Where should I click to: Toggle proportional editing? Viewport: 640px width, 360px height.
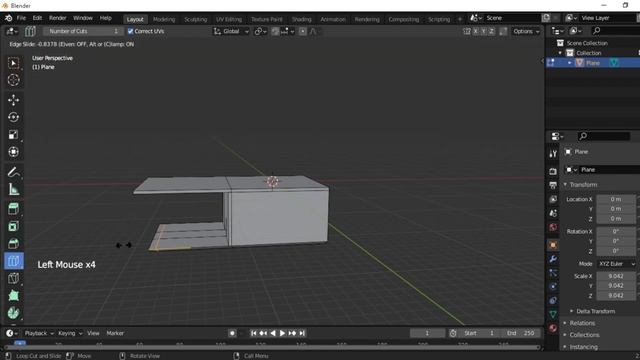302,31
